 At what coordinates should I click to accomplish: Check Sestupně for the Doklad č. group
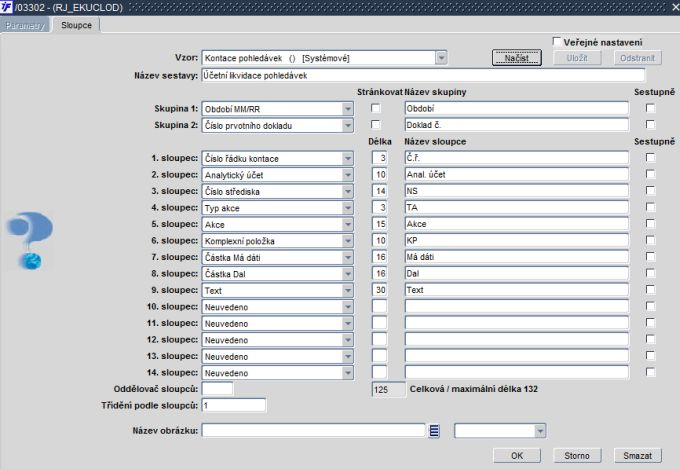pyautogui.click(x=650, y=125)
